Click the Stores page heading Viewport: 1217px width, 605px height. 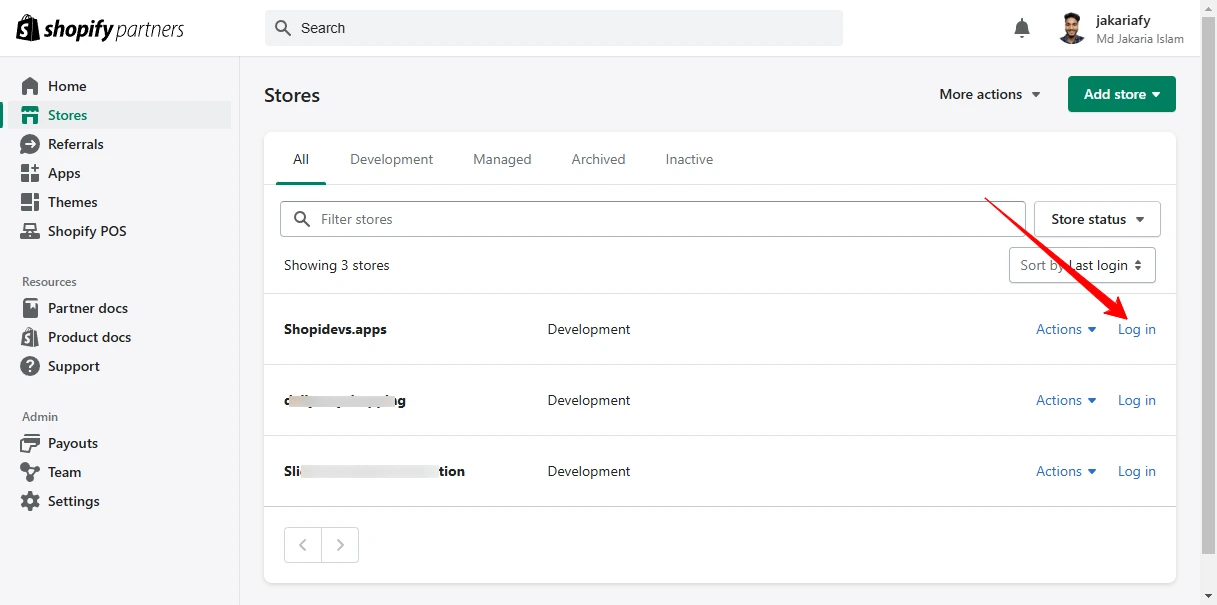click(292, 95)
